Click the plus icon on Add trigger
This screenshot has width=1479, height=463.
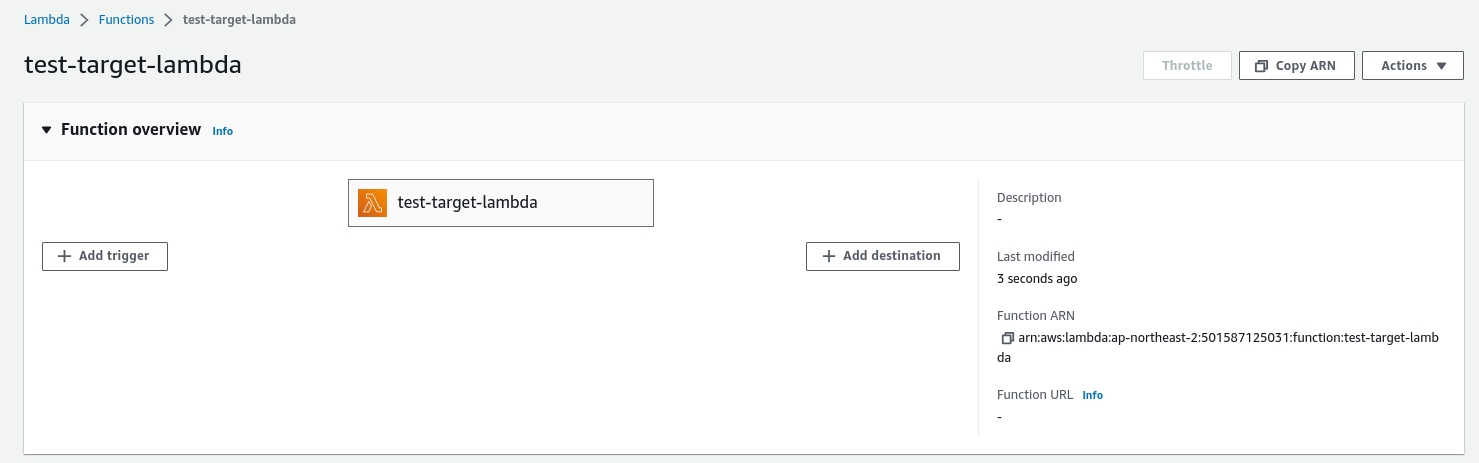(x=65, y=256)
